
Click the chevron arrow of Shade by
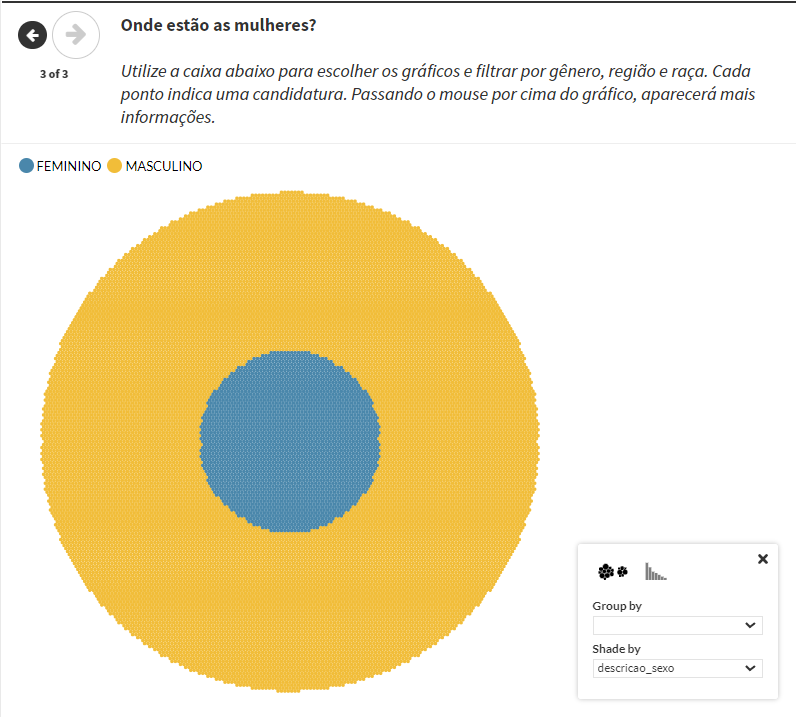click(751, 668)
